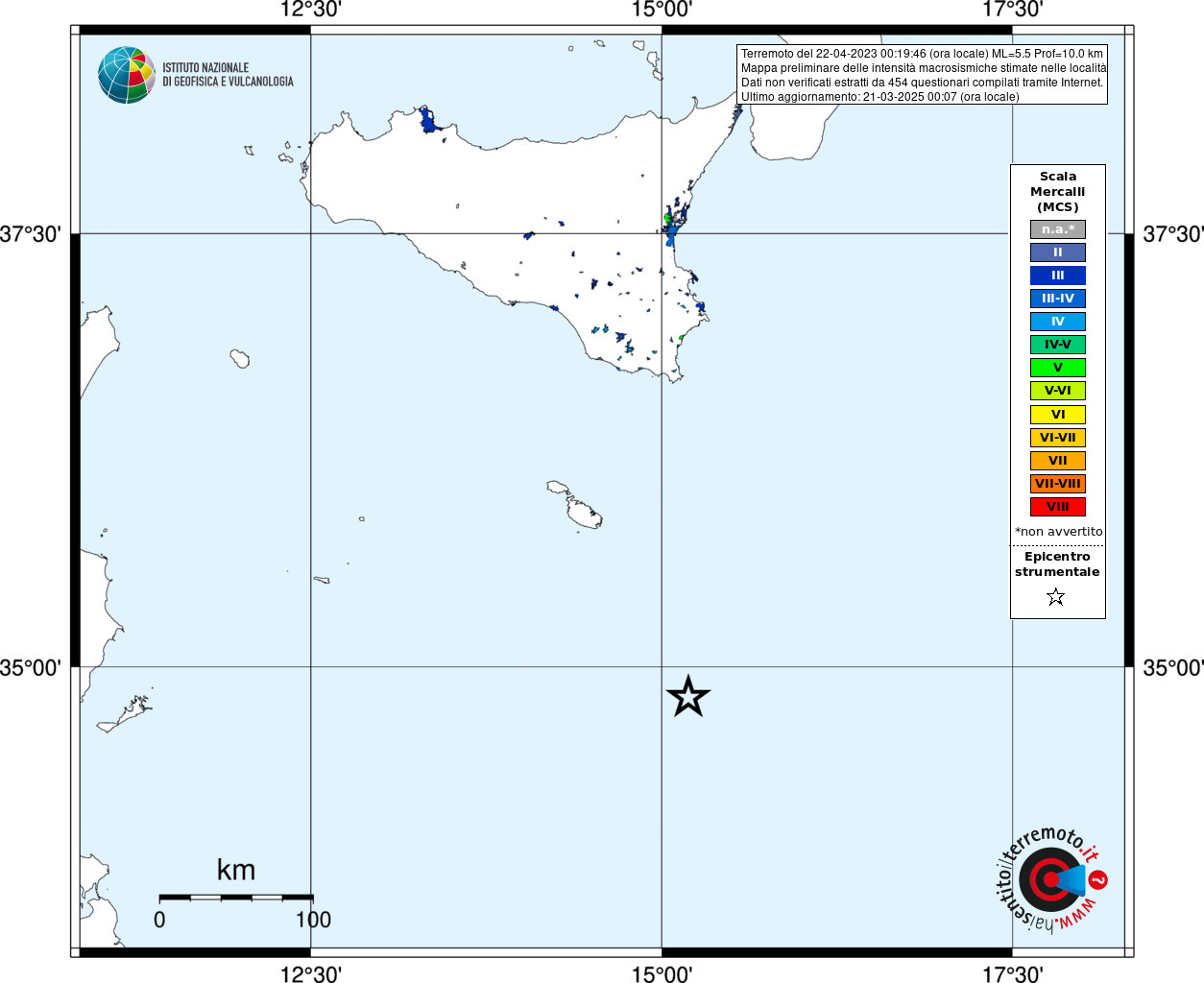Click the blue intensity cluster near Palermo
Image resolution: width=1204 pixels, height=983 pixels.
[428, 121]
